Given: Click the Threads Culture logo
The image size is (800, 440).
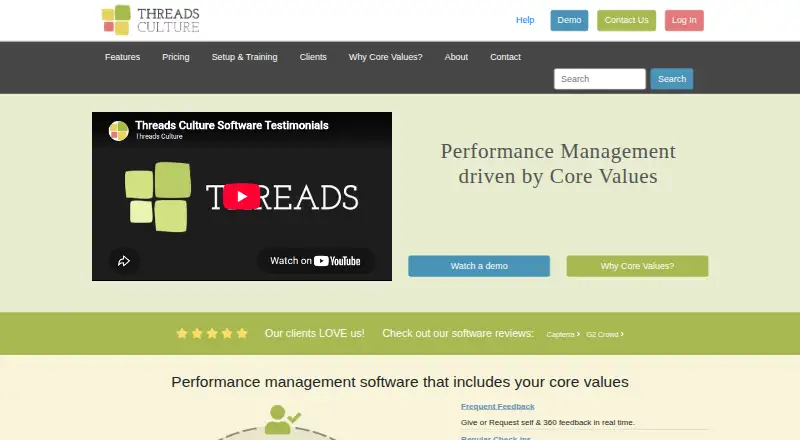Looking at the screenshot, I should (x=151, y=20).
